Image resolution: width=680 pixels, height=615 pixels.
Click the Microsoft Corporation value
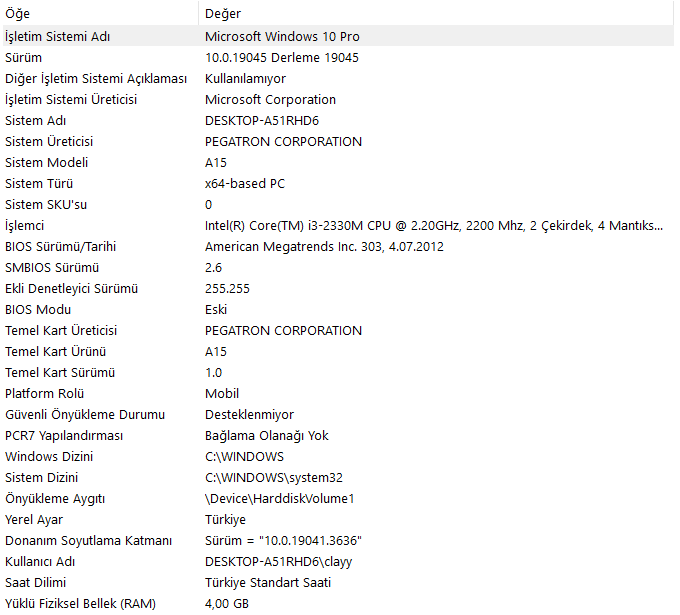[x=270, y=100]
